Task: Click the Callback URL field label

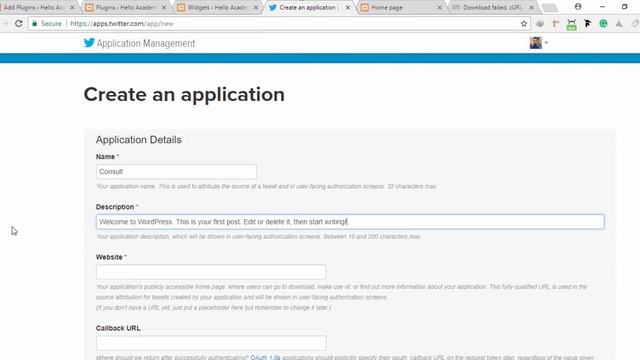Action: (x=118, y=328)
